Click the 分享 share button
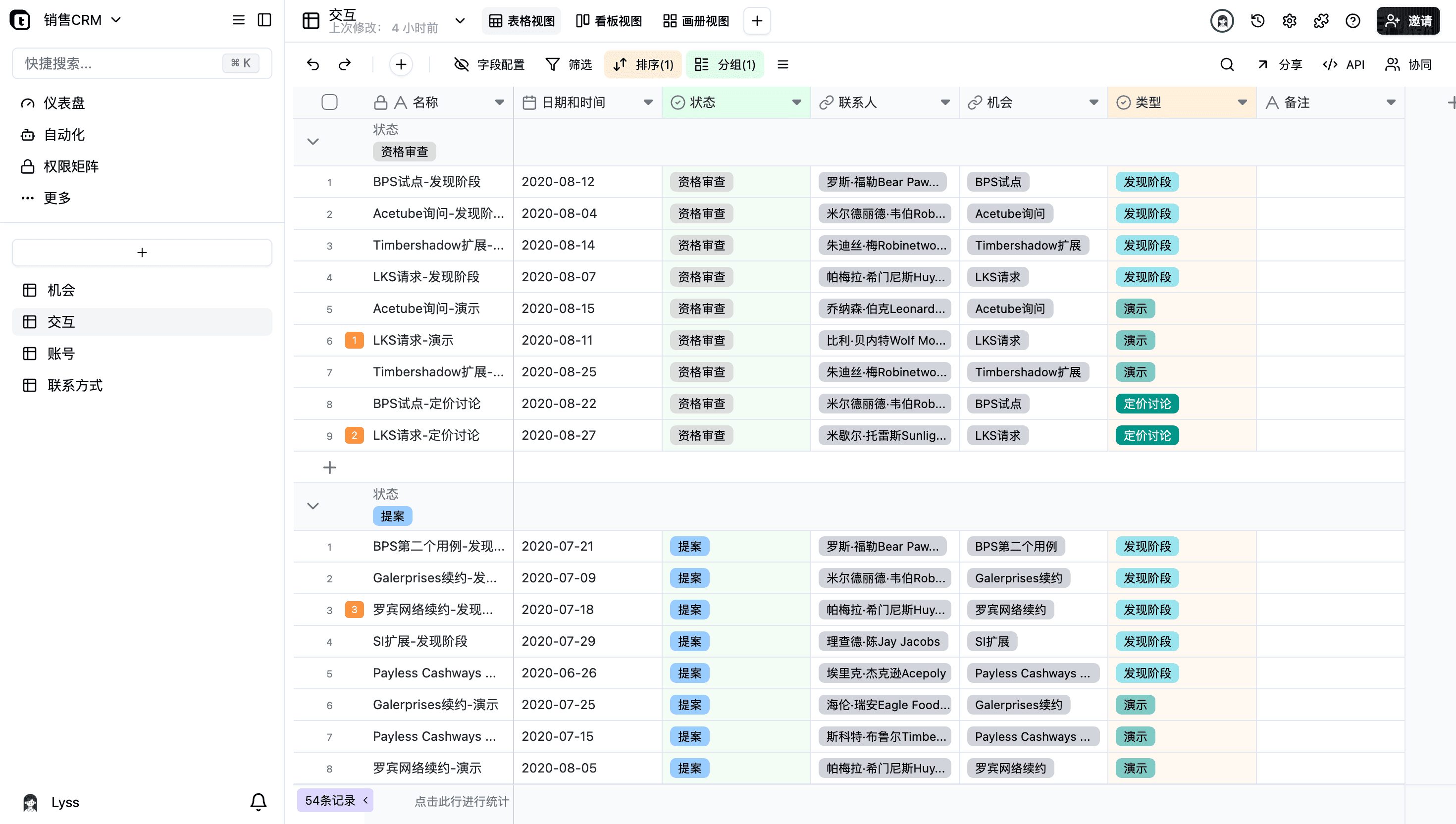Screen dimensions: 1456x824 click(1281, 64)
